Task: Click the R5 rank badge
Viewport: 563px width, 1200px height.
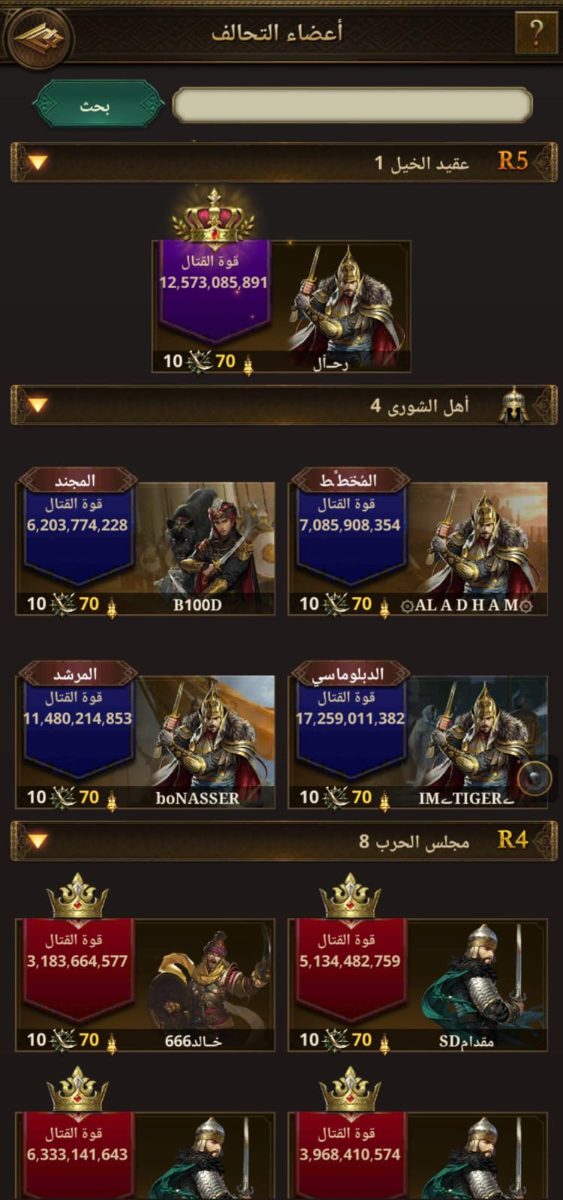Action: pyautogui.click(x=513, y=161)
